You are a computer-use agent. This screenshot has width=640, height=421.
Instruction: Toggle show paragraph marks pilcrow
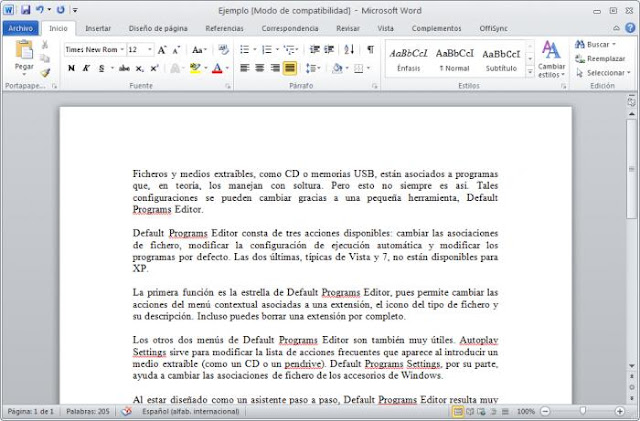coord(370,50)
